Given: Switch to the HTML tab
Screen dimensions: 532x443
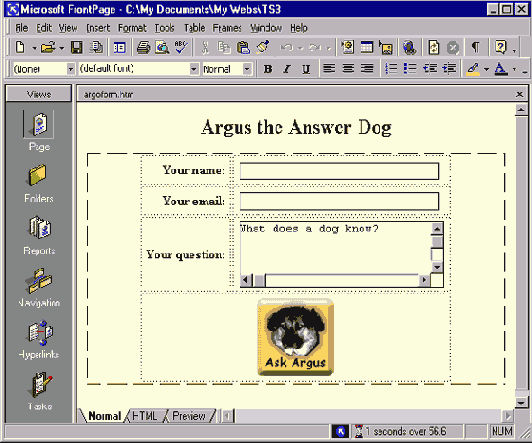Looking at the screenshot, I should point(145,416).
